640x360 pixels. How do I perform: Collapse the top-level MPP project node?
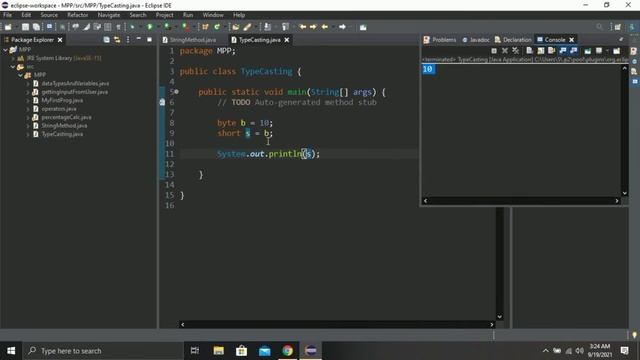click(x=5, y=49)
